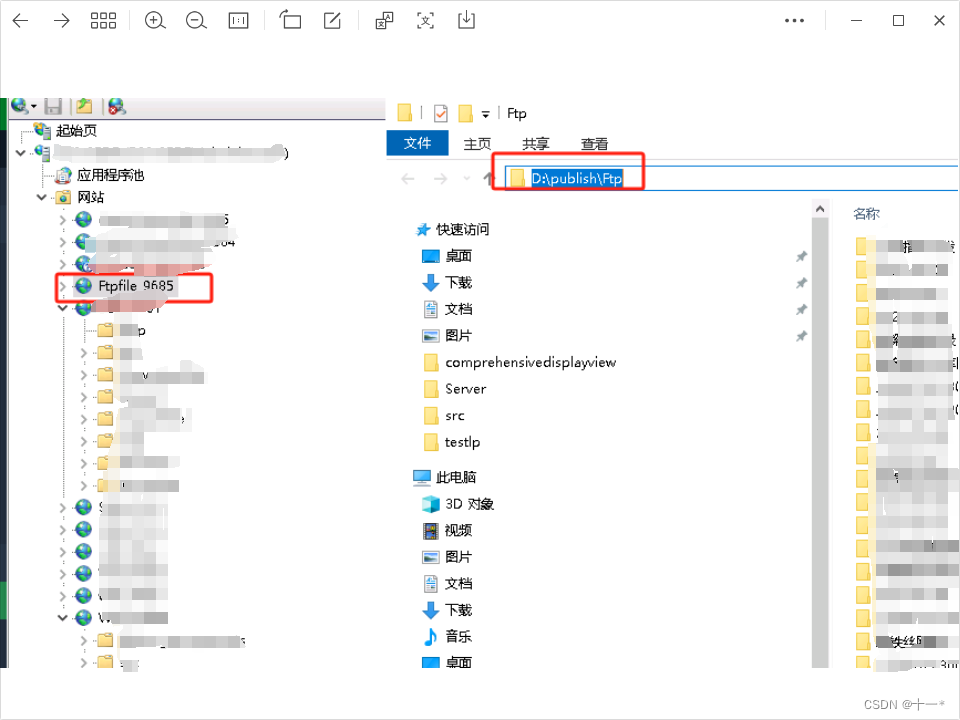The height and width of the screenshot is (720, 960).
Task: Expand the first site under 网站
Action: point(62,220)
